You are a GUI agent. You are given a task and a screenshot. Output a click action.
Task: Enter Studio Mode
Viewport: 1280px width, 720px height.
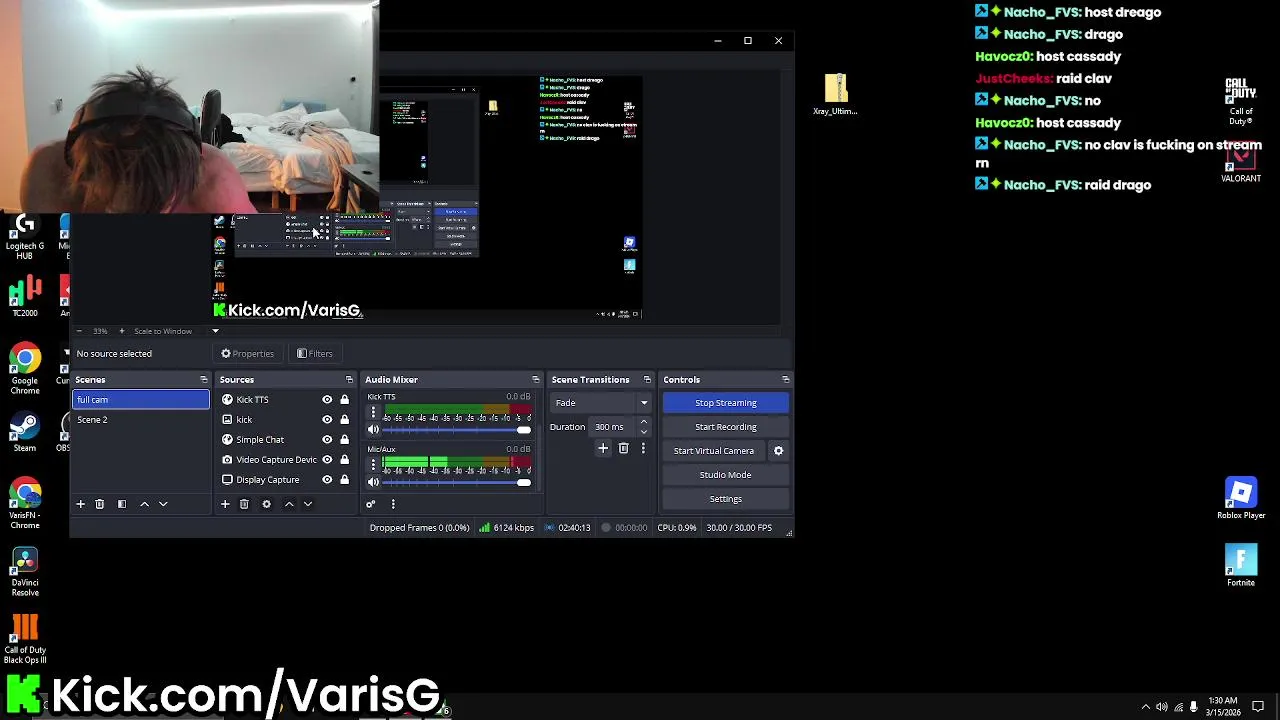pyautogui.click(x=726, y=475)
